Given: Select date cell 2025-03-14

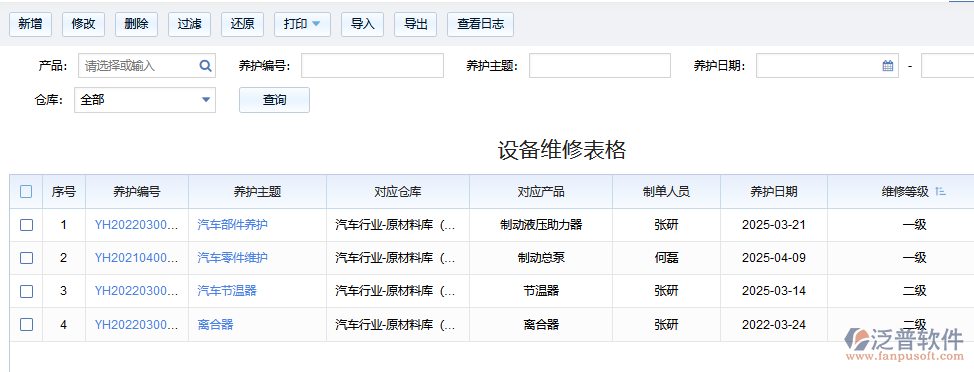Looking at the screenshot, I should click(x=774, y=291).
